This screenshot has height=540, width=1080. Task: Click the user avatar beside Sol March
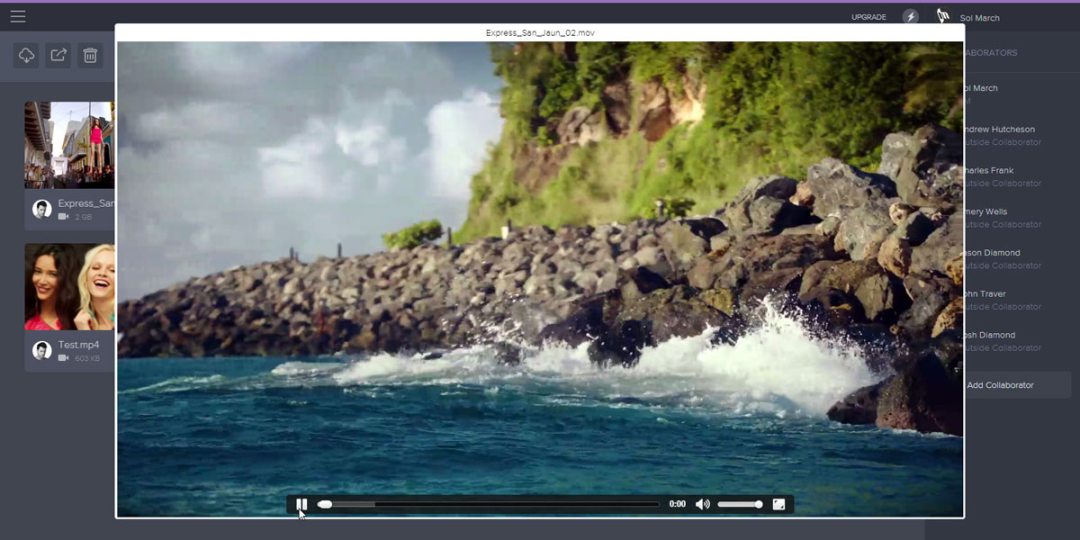(x=943, y=17)
